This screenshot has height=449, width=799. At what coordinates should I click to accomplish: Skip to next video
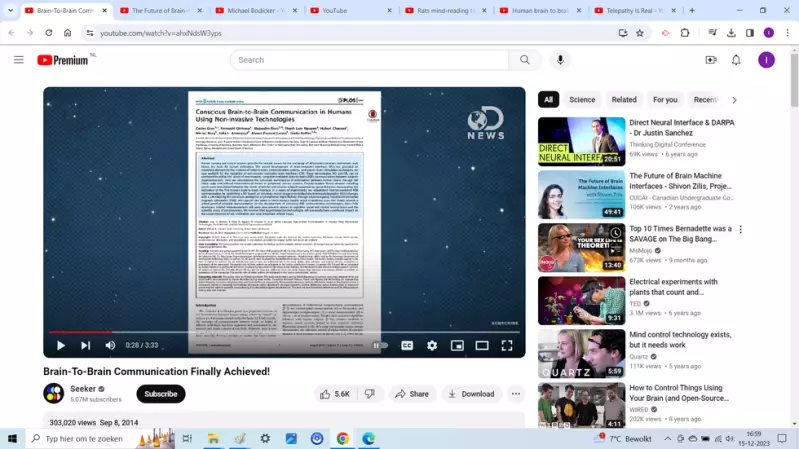tap(85, 346)
